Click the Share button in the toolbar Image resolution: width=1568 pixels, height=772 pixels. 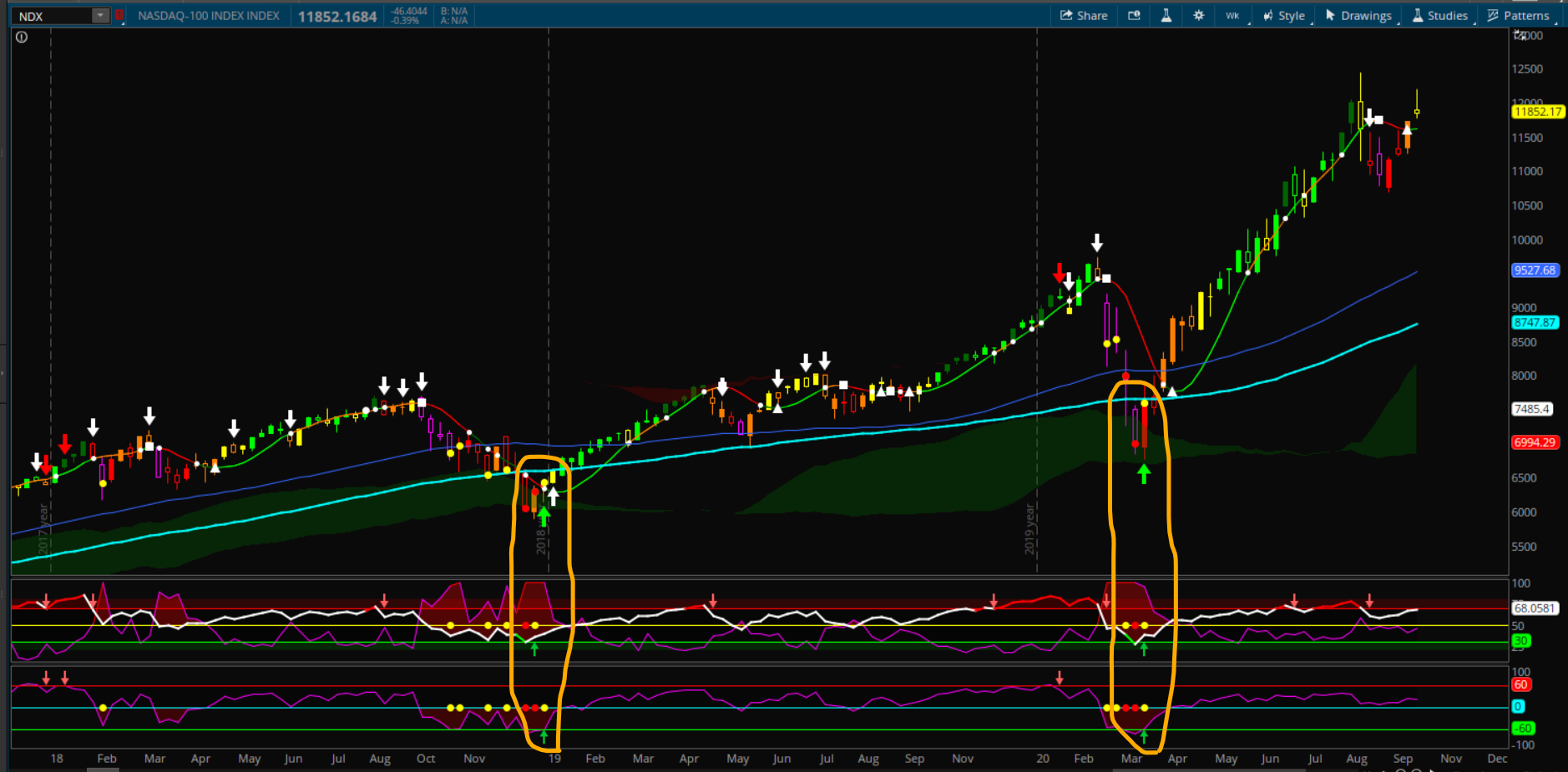coord(1084,15)
